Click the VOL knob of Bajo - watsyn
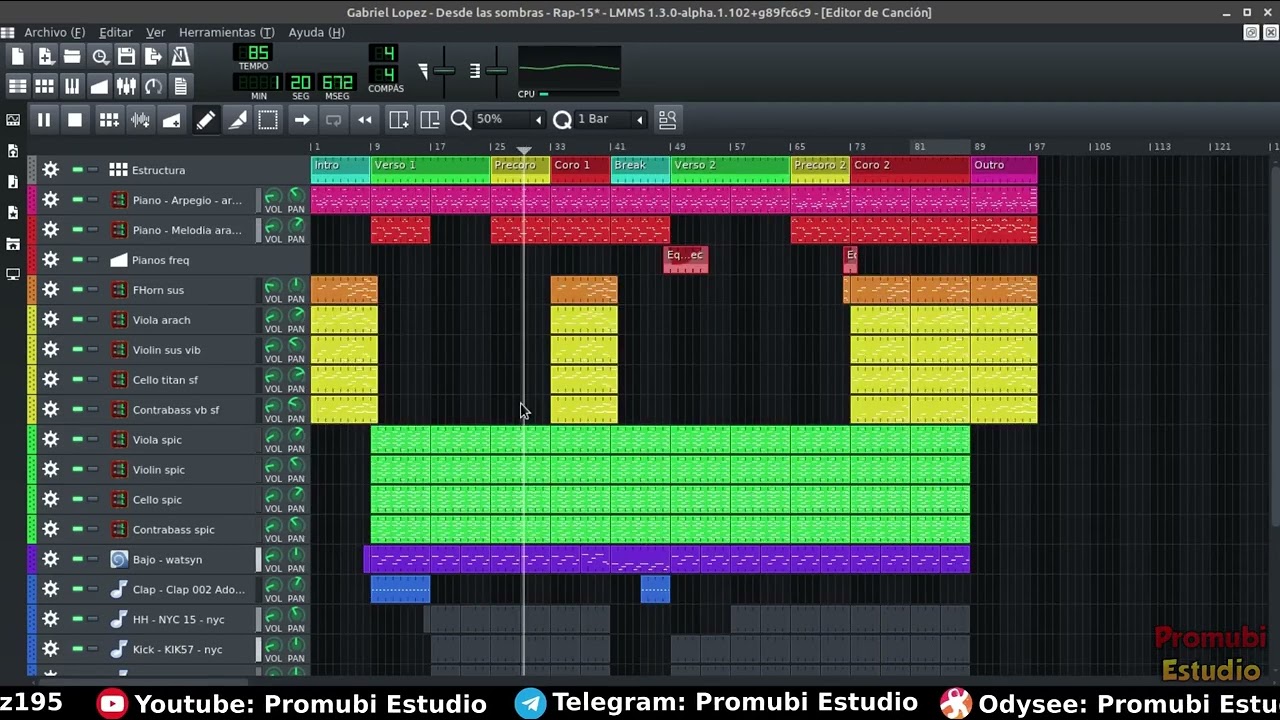This screenshot has height=720, width=1280. point(272,556)
